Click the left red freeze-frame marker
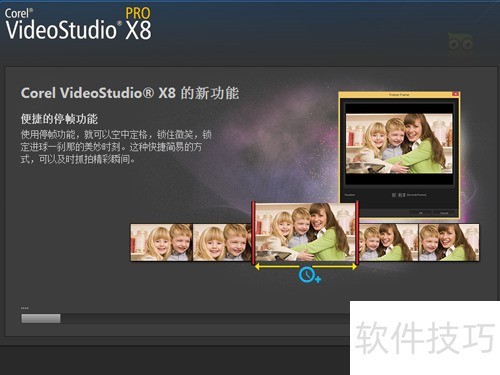 point(253,232)
